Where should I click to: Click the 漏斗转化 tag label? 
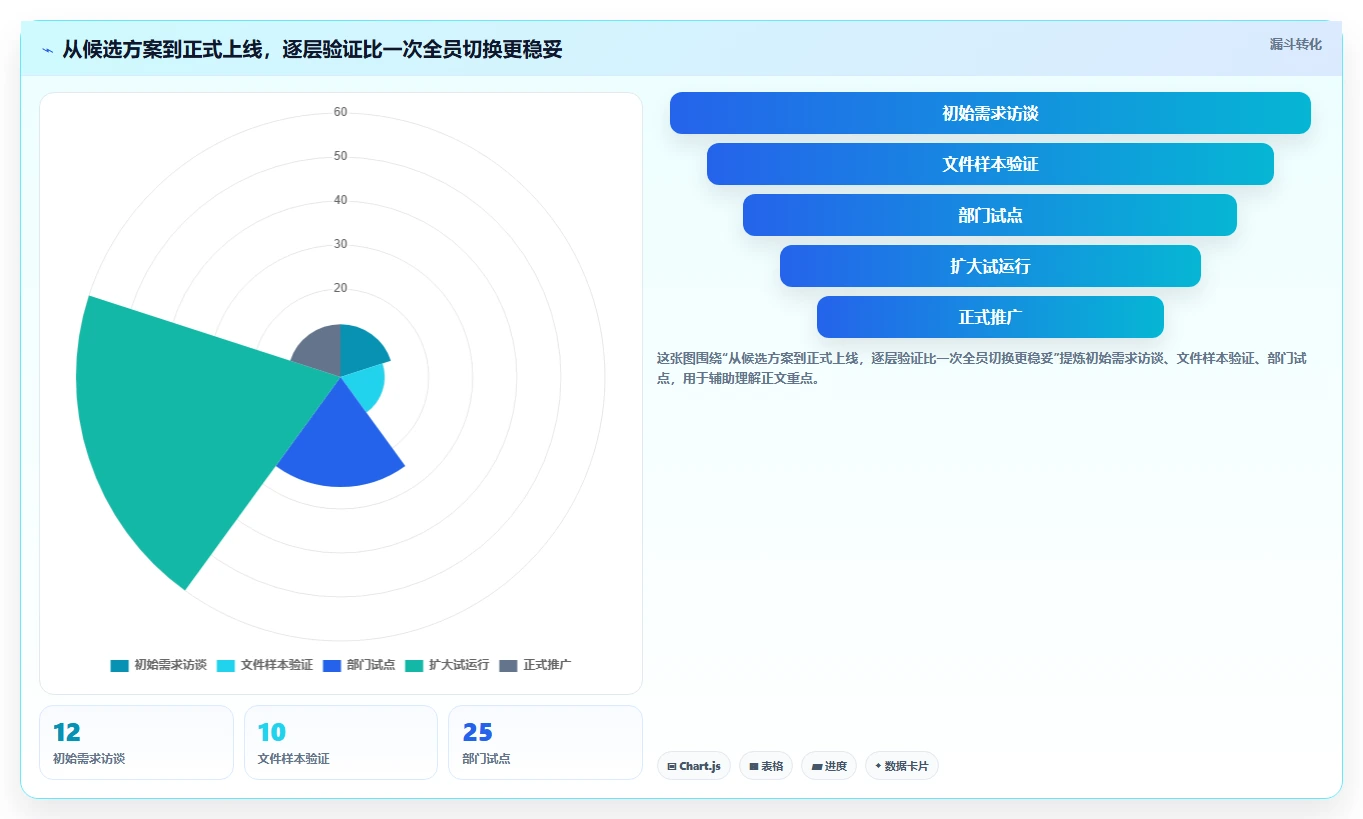click(1295, 45)
